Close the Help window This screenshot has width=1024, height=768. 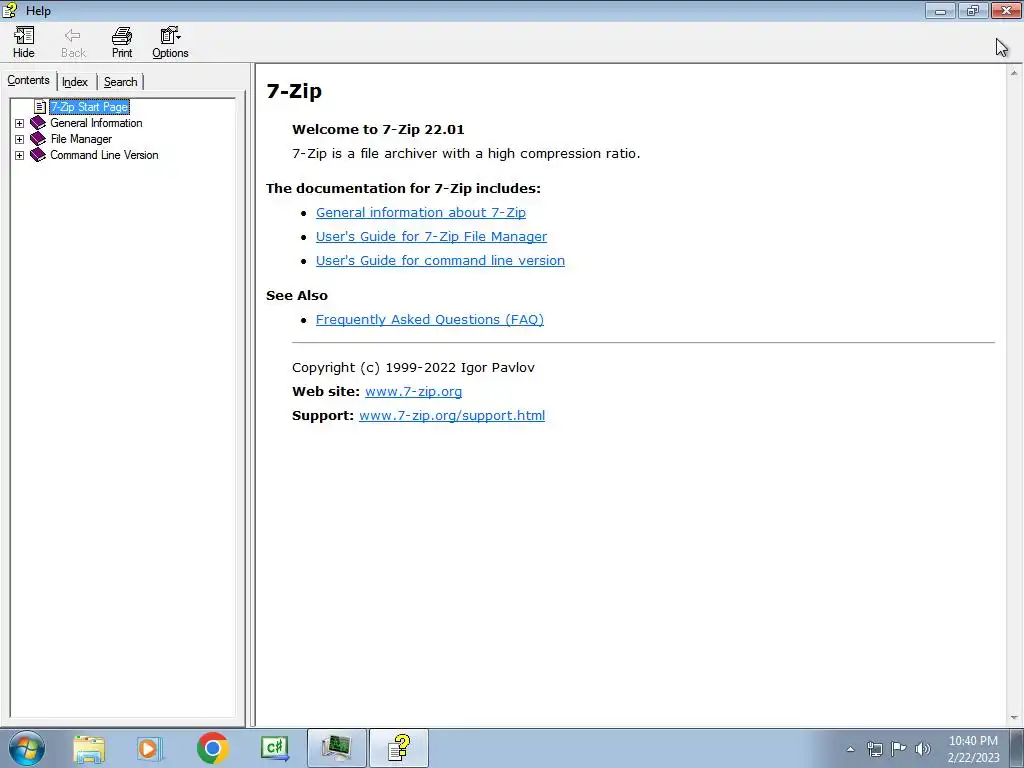pyautogui.click(x=1006, y=10)
